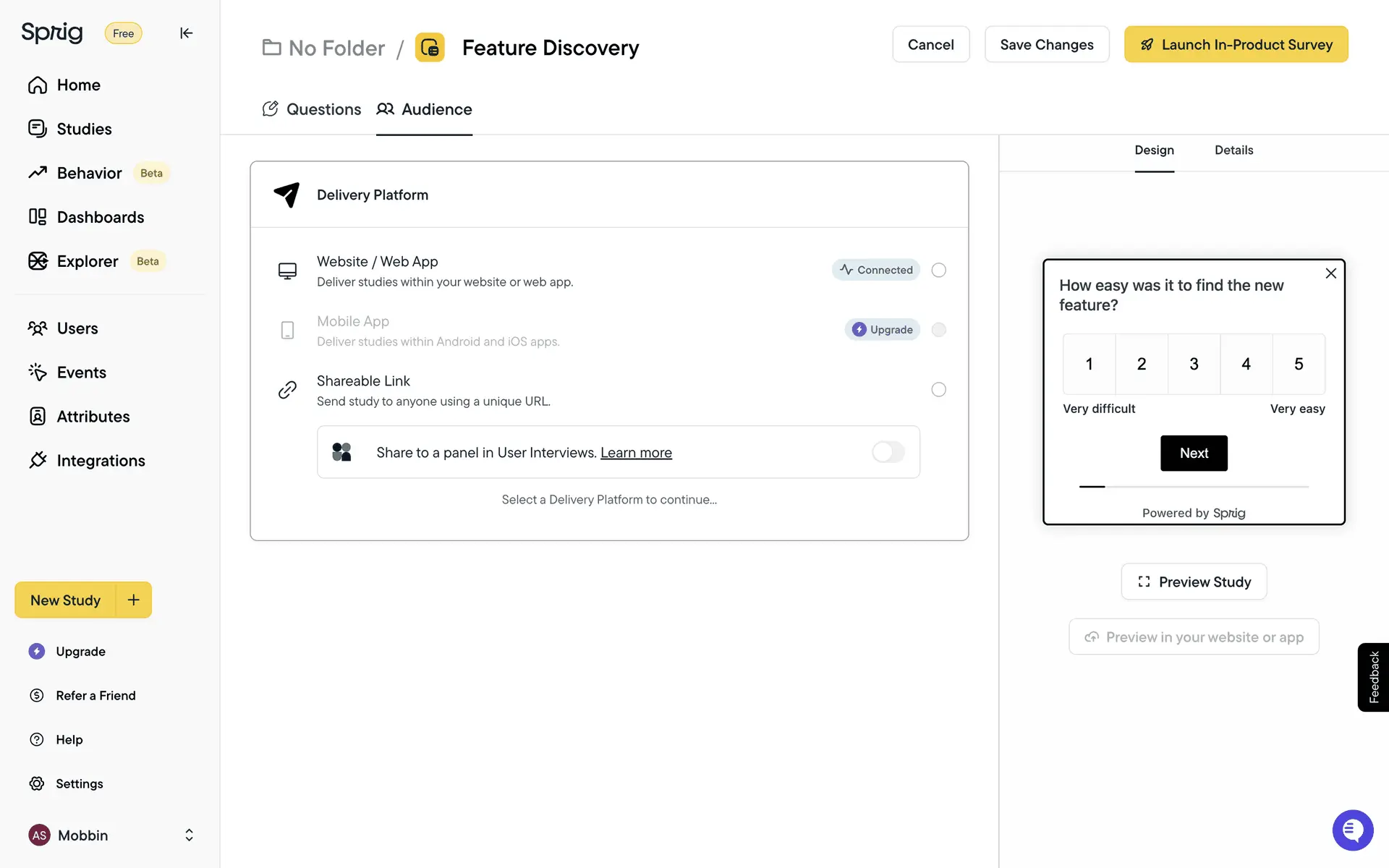Close the survey preview with X
The width and height of the screenshot is (1389, 868).
coord(1330,273)
